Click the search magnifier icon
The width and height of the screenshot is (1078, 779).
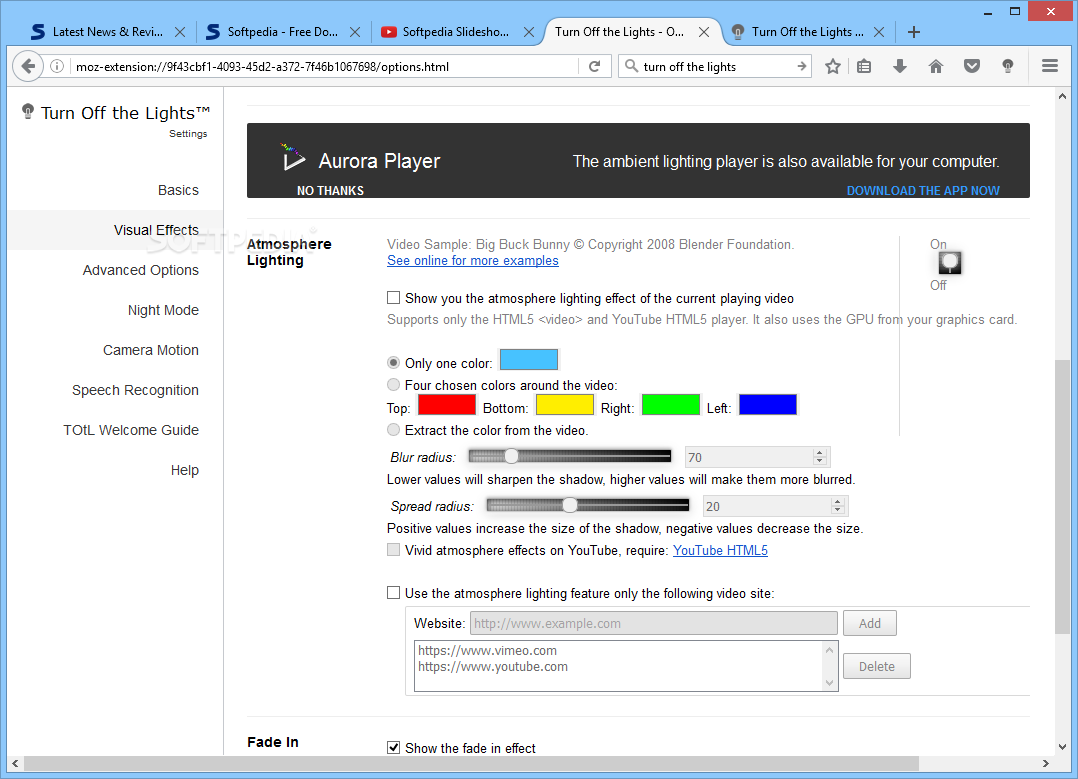click(630, 66)
